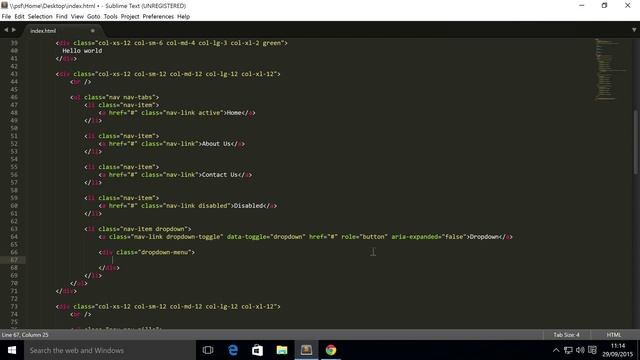Click aria-expanded="false" attribute on line 64
Screen dimensions: 640x360
click(429, 237)
